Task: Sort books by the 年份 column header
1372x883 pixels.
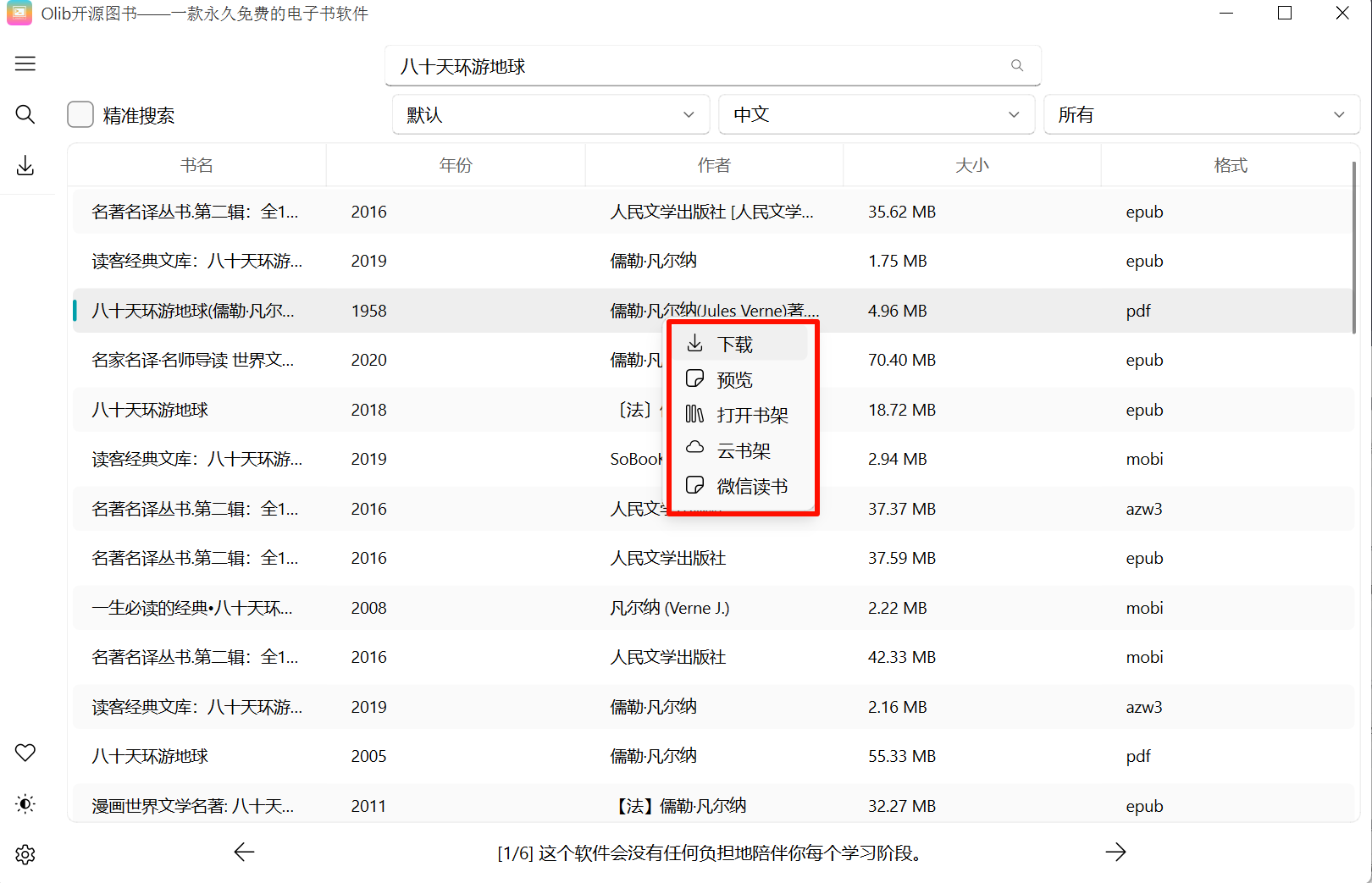Action: [x=455, y=164]
